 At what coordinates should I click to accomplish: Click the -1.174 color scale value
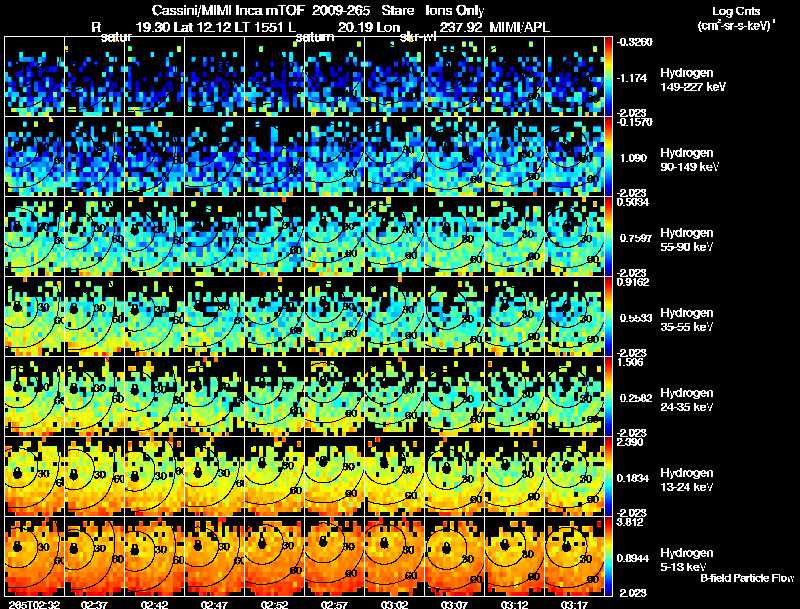coord(633,78)
